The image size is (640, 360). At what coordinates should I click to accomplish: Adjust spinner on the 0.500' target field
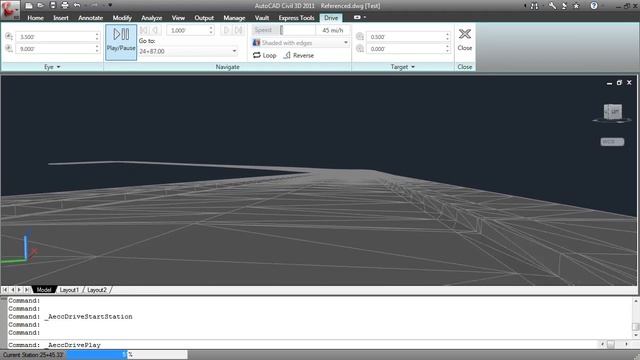[x=448, y=37]
